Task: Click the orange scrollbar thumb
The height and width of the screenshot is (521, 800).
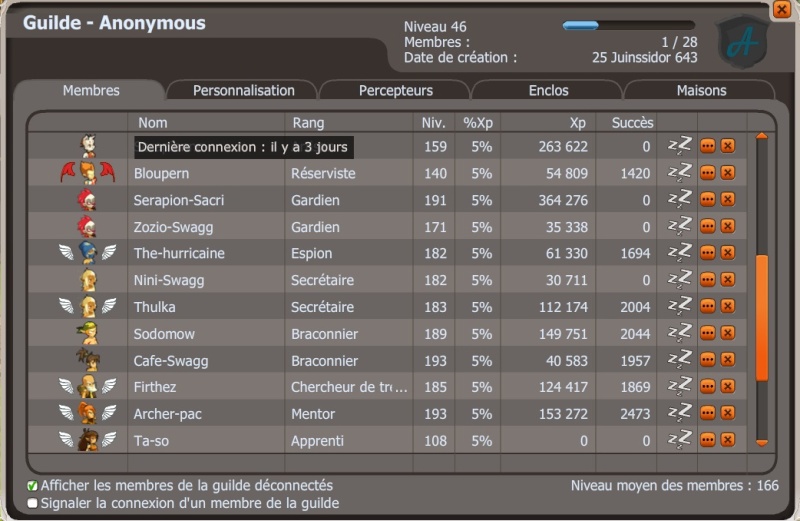Action: click(762, 318)
